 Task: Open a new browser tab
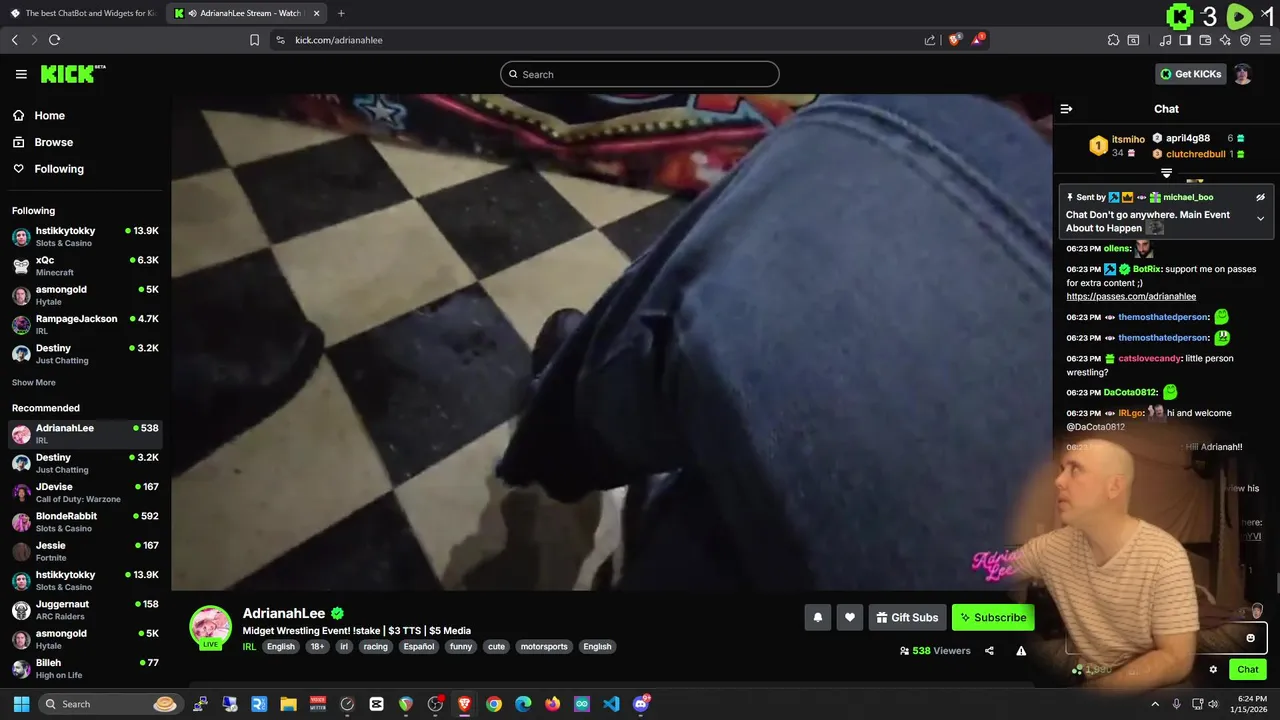(x=341, y=13)
